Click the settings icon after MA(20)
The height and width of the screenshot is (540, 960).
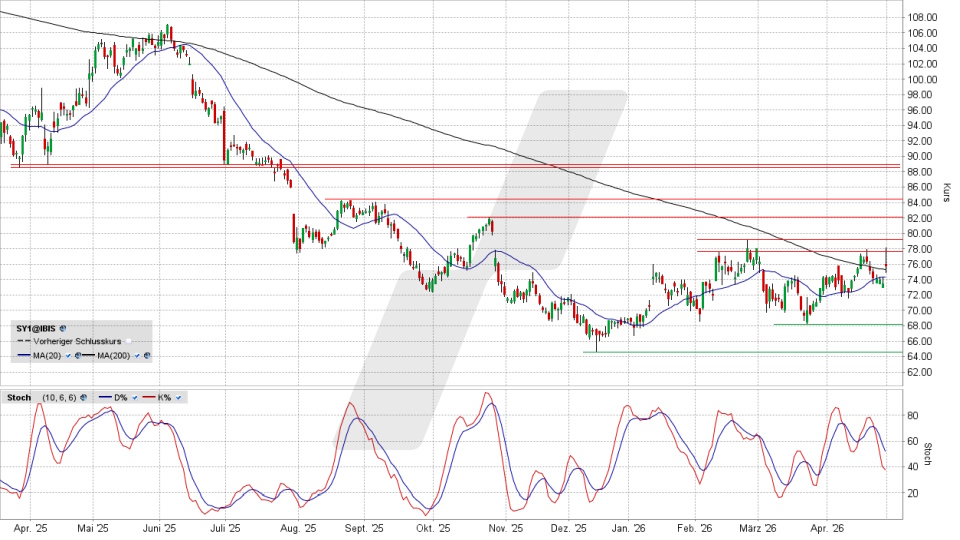pos(79,355)
